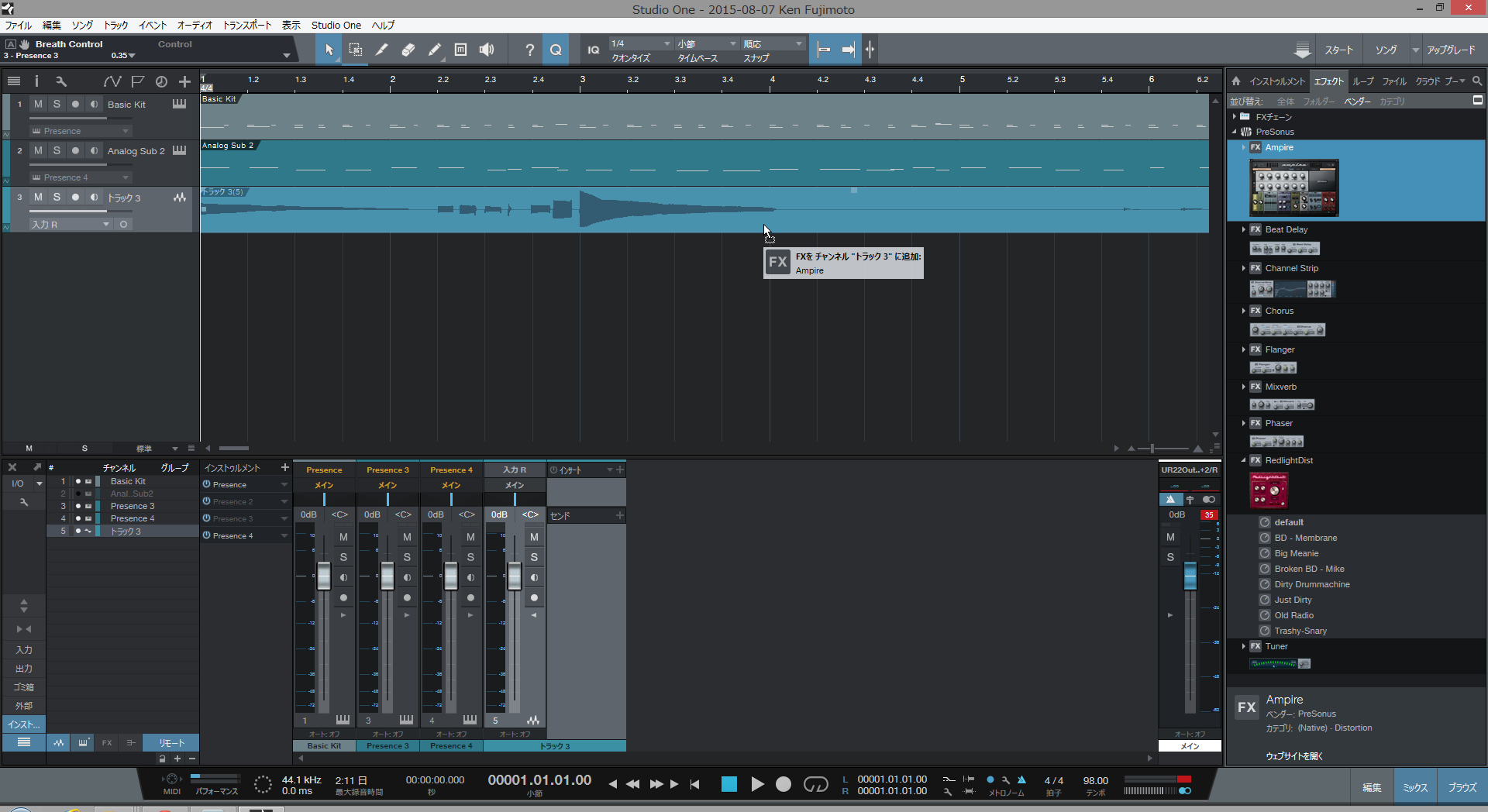
Task: Switch to クラウド browser tab
Action: pyautogui.click(x=1428, y=81)
